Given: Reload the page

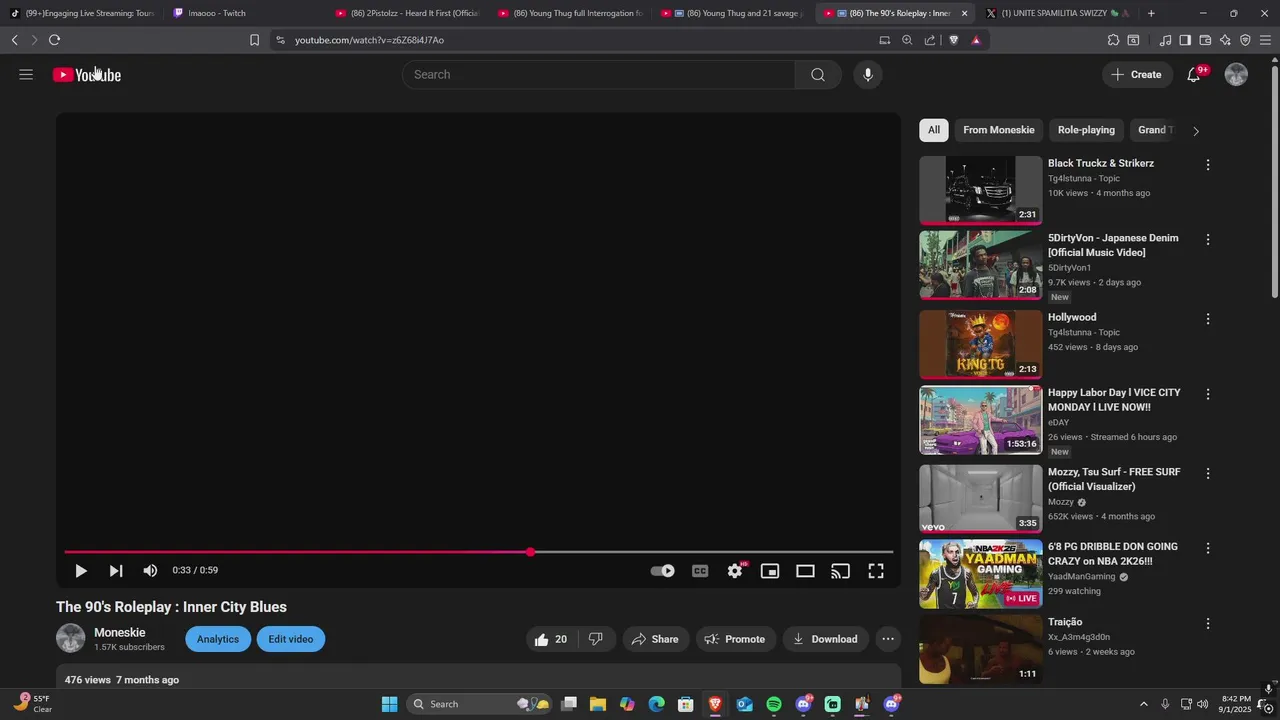Looking at the screenshot, I should [x=54, y=40].
